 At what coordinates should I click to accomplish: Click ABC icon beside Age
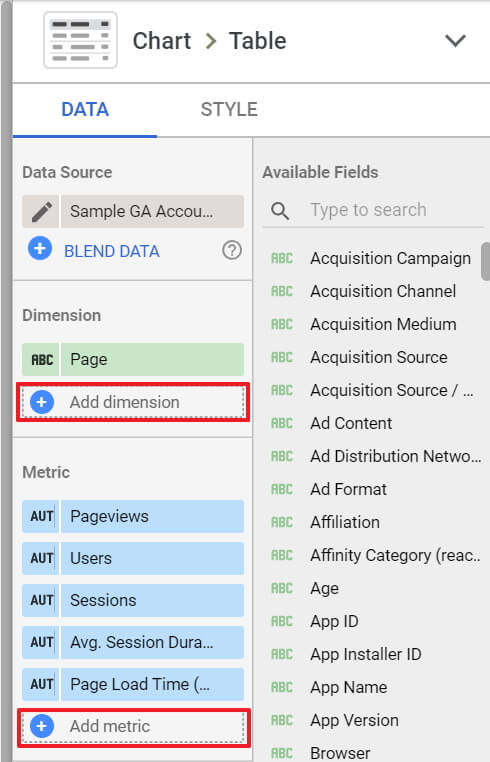pyautogui.click(x=282, y=589)
